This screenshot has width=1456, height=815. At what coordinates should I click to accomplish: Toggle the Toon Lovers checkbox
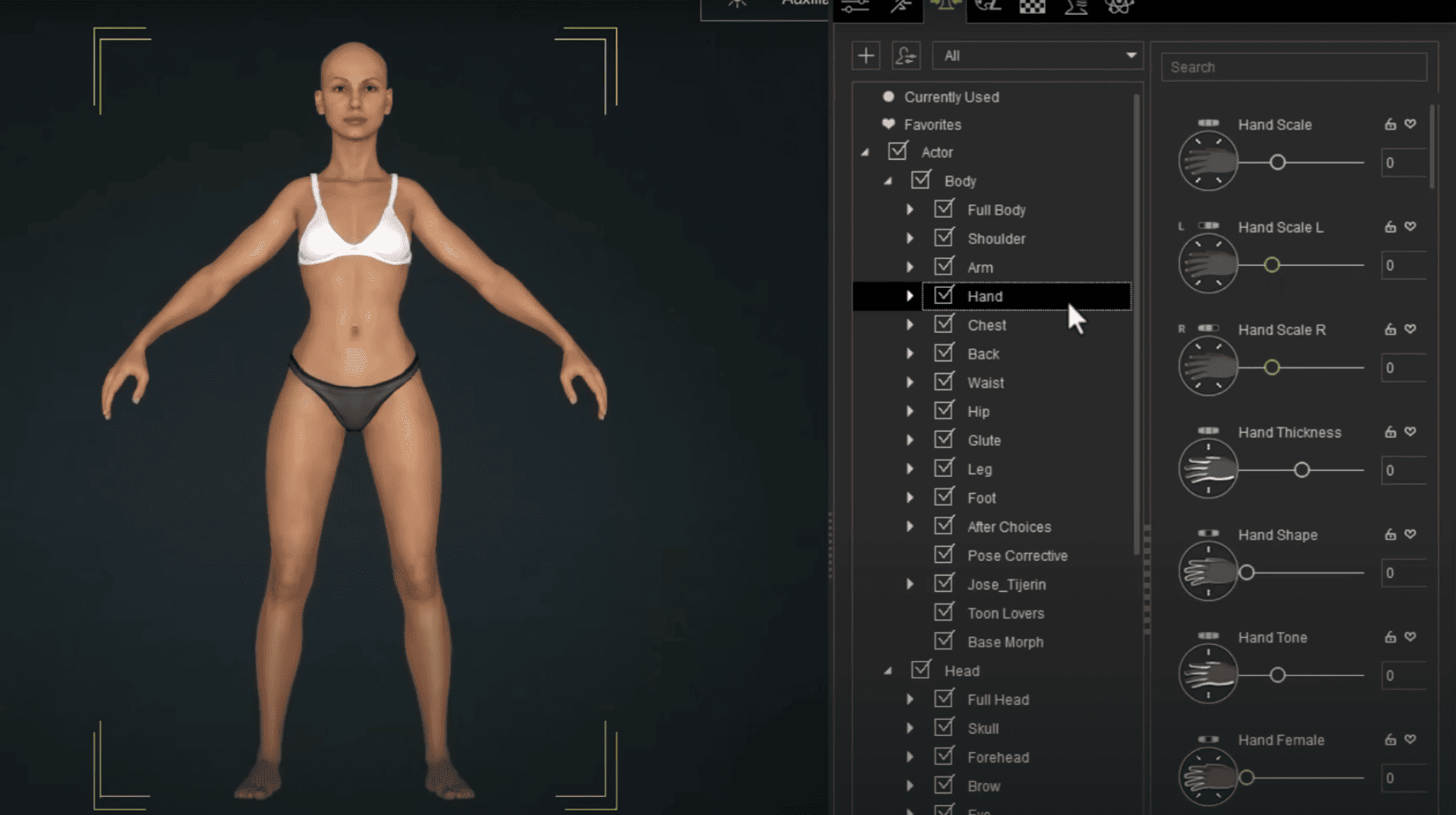tap(944, 612)
